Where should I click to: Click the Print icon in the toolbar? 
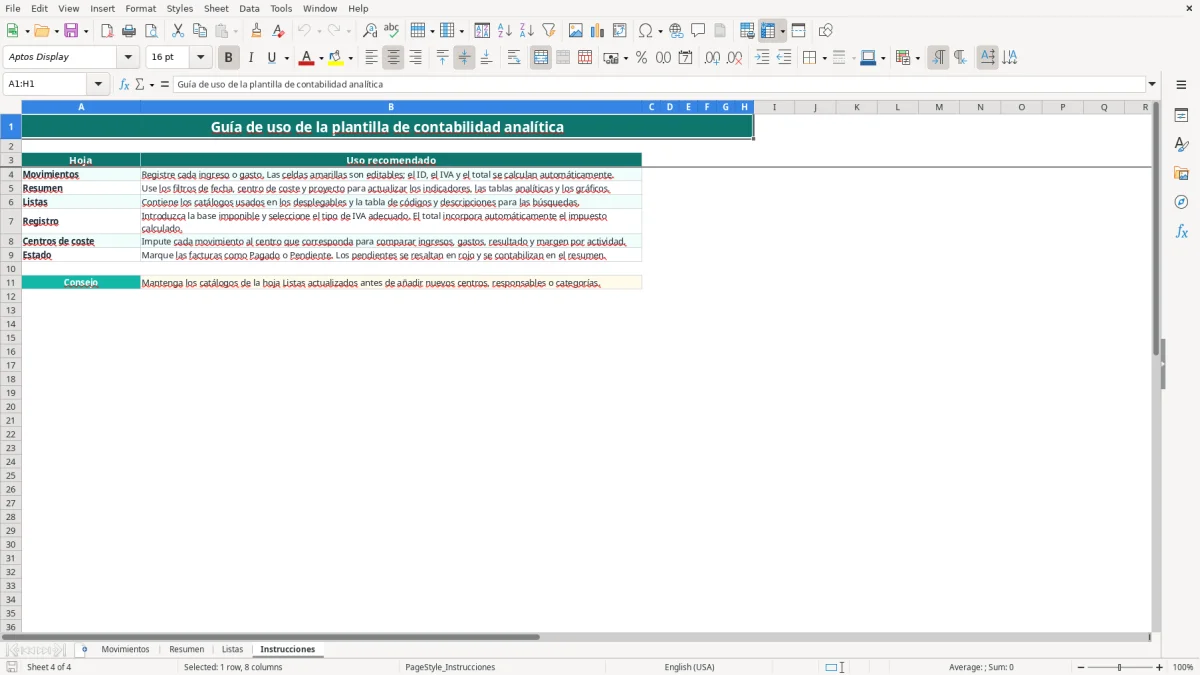pos(129,31)
